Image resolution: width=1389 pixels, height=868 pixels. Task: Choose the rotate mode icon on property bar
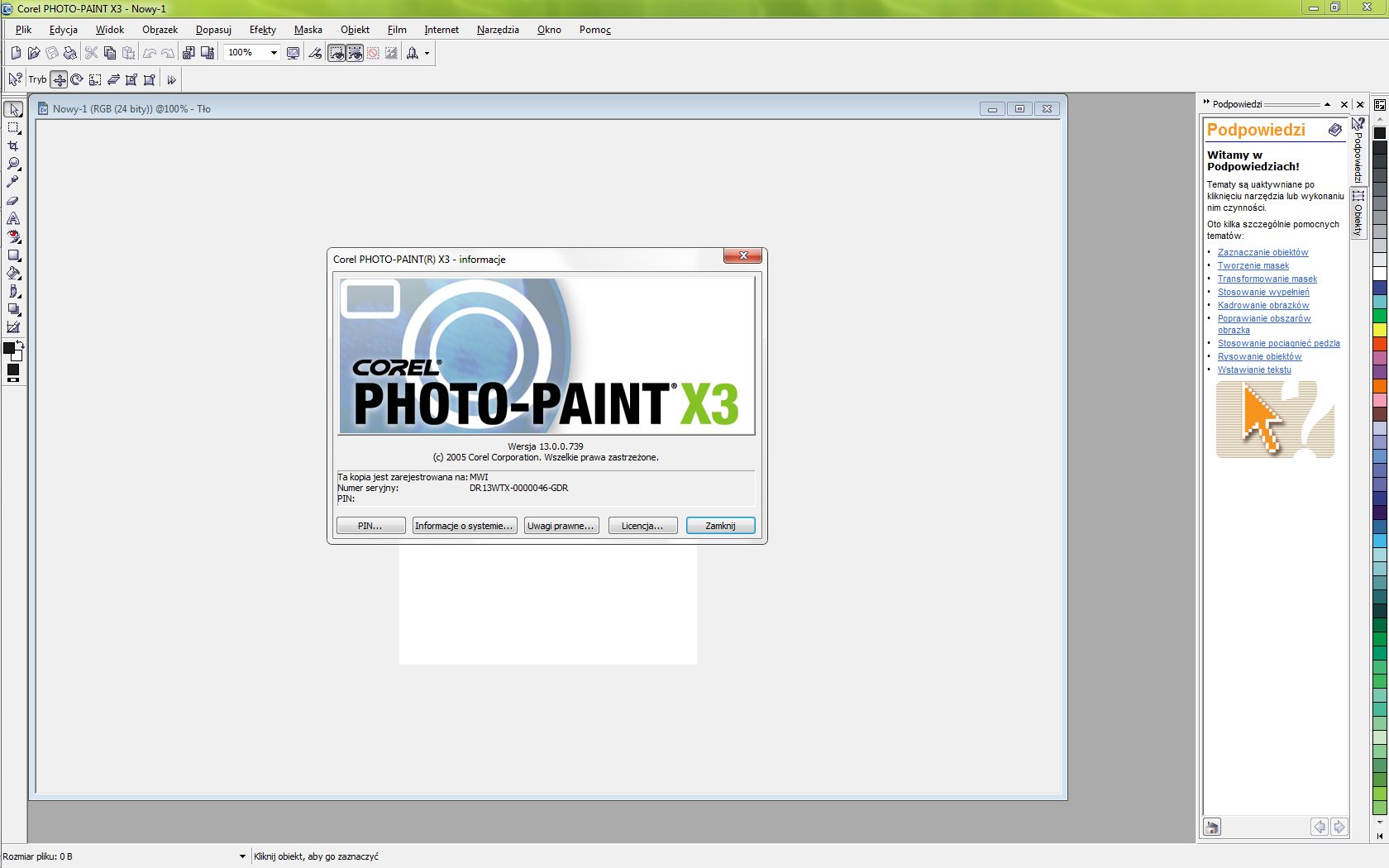[77, 79]
